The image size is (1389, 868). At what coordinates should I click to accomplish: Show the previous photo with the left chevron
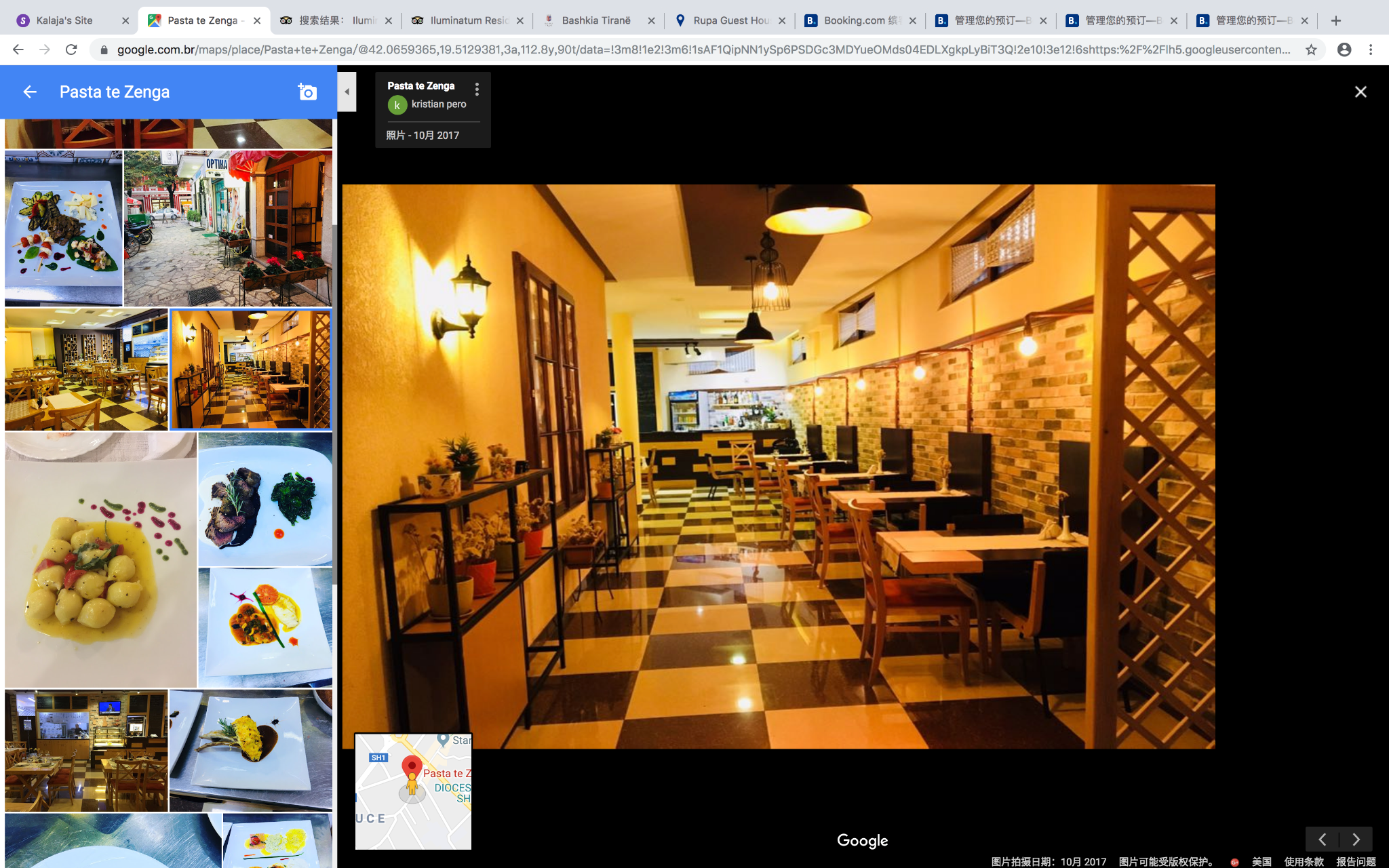click(x=1322, y=840)
